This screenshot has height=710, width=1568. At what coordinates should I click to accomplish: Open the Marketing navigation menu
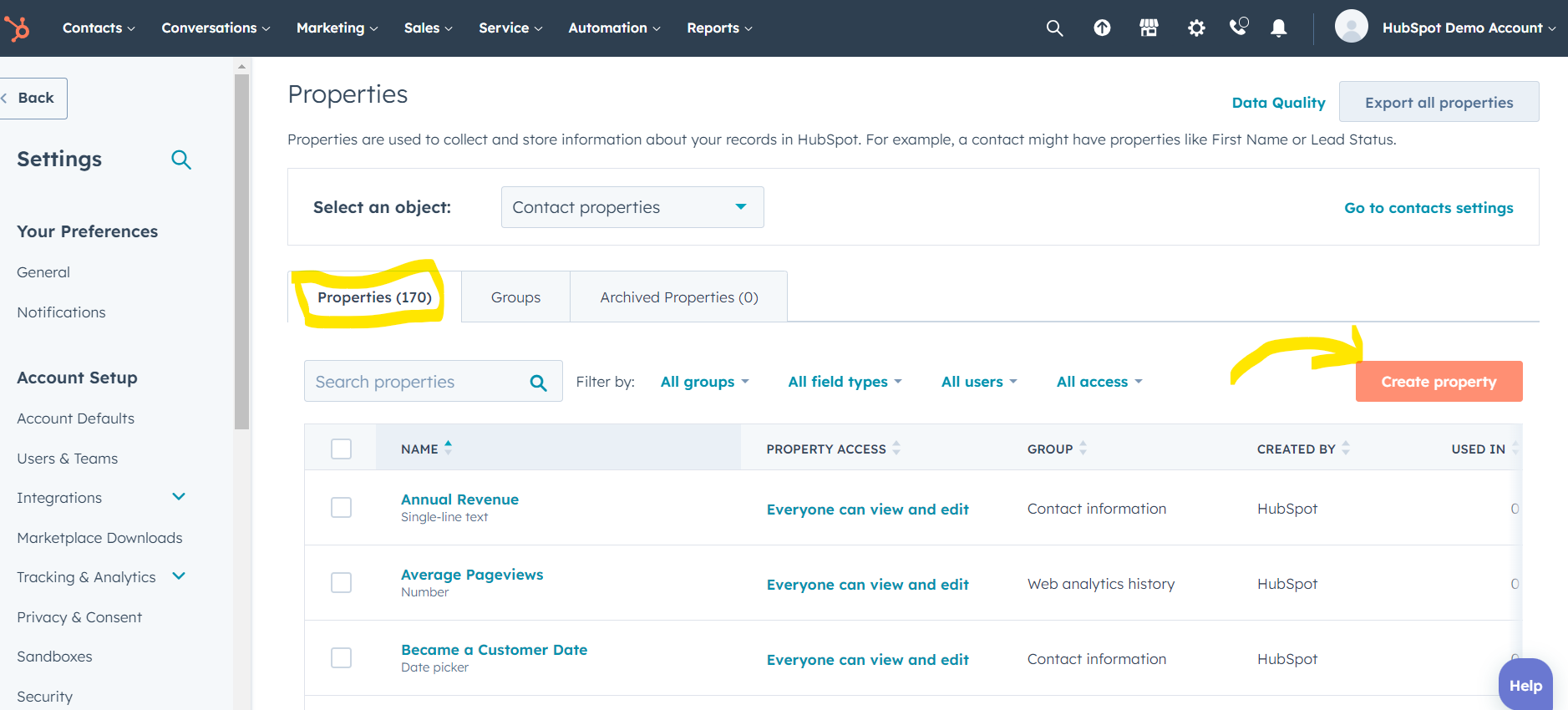337,28
